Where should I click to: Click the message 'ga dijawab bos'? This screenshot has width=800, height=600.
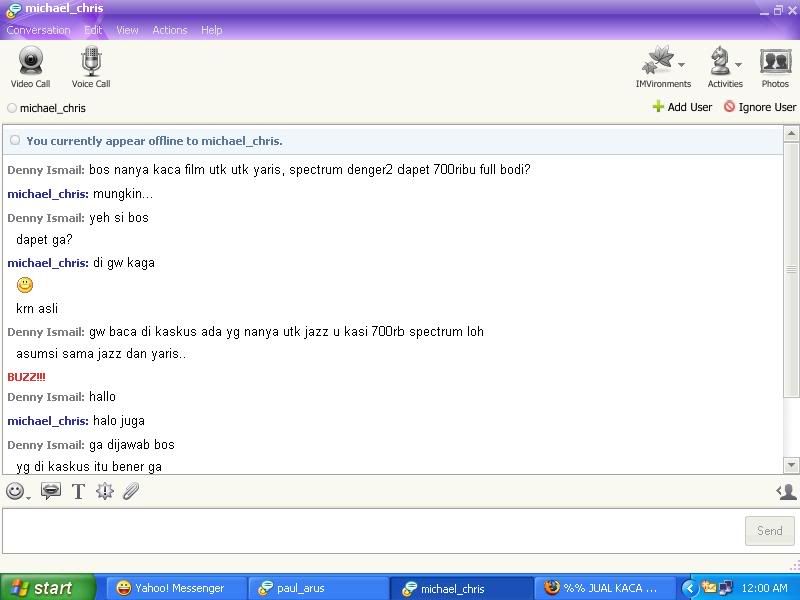pos(132,444)
